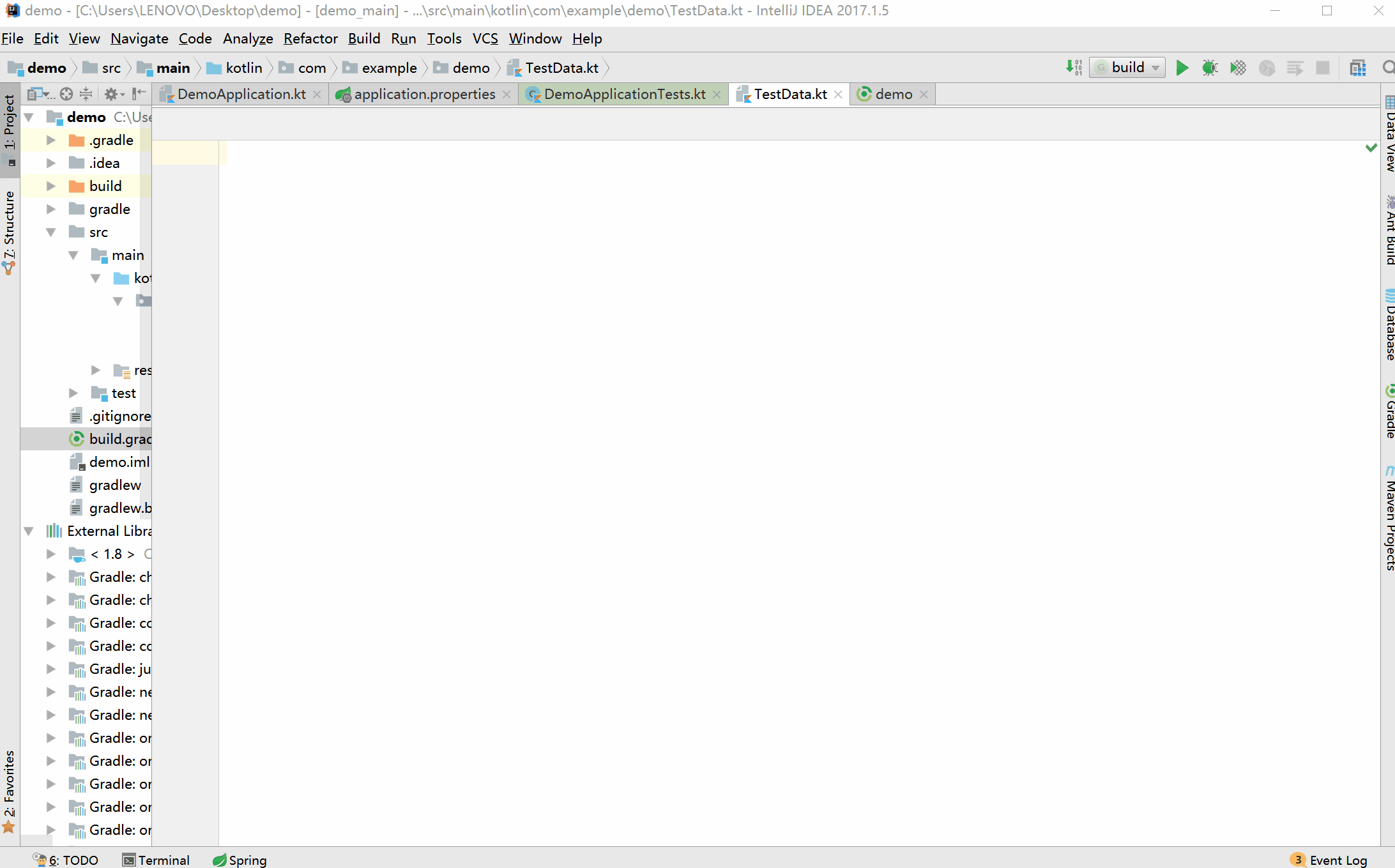Image resolution: width=1395 pixels, height=868 pixels.
Task: Run with coverage icon
Action: (x=1238, y=68)
